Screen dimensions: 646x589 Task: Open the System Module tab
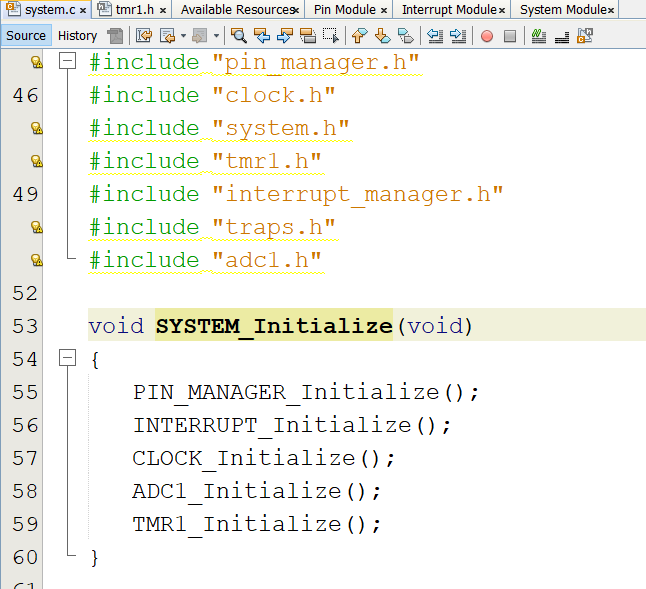coord(563,9)
